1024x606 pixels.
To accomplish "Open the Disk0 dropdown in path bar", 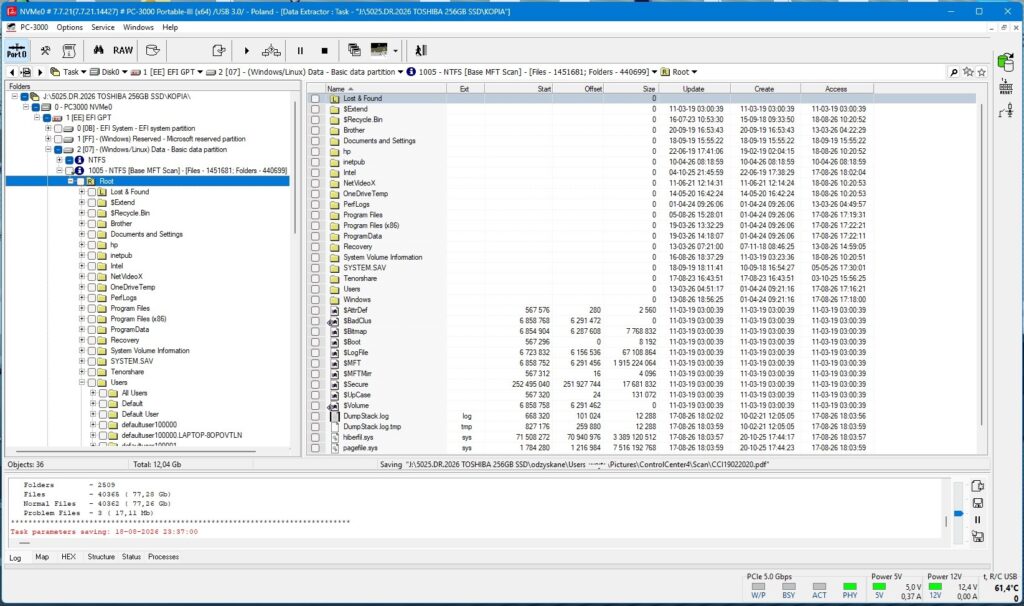I will pyautogui.click(x=125, y=72).
